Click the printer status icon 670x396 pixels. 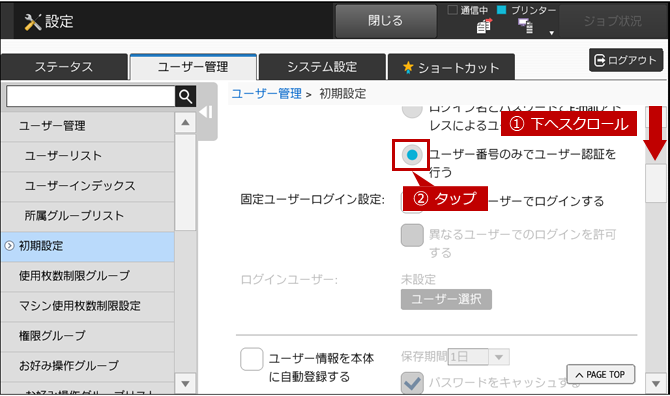point(526,26)
